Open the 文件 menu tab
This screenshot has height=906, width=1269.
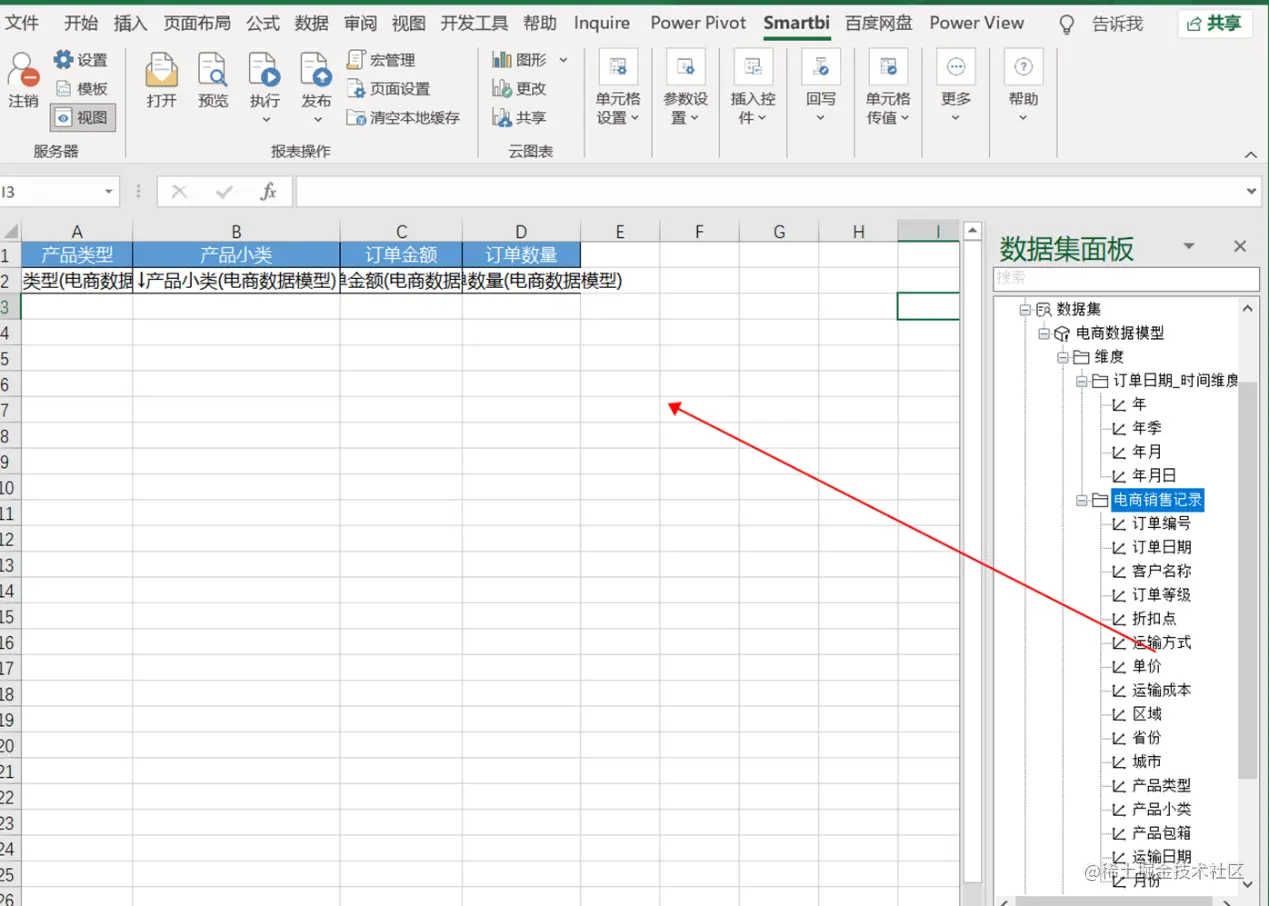coord(23,23)
